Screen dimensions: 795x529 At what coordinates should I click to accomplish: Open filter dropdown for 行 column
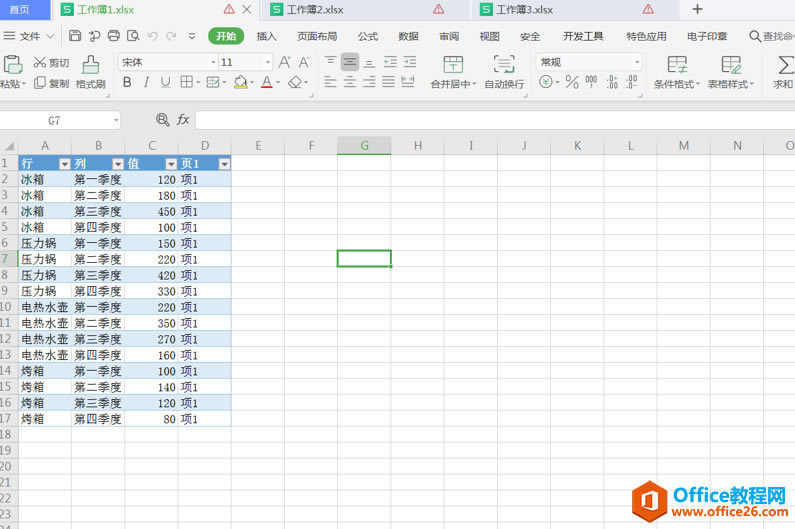click(64, 164)
